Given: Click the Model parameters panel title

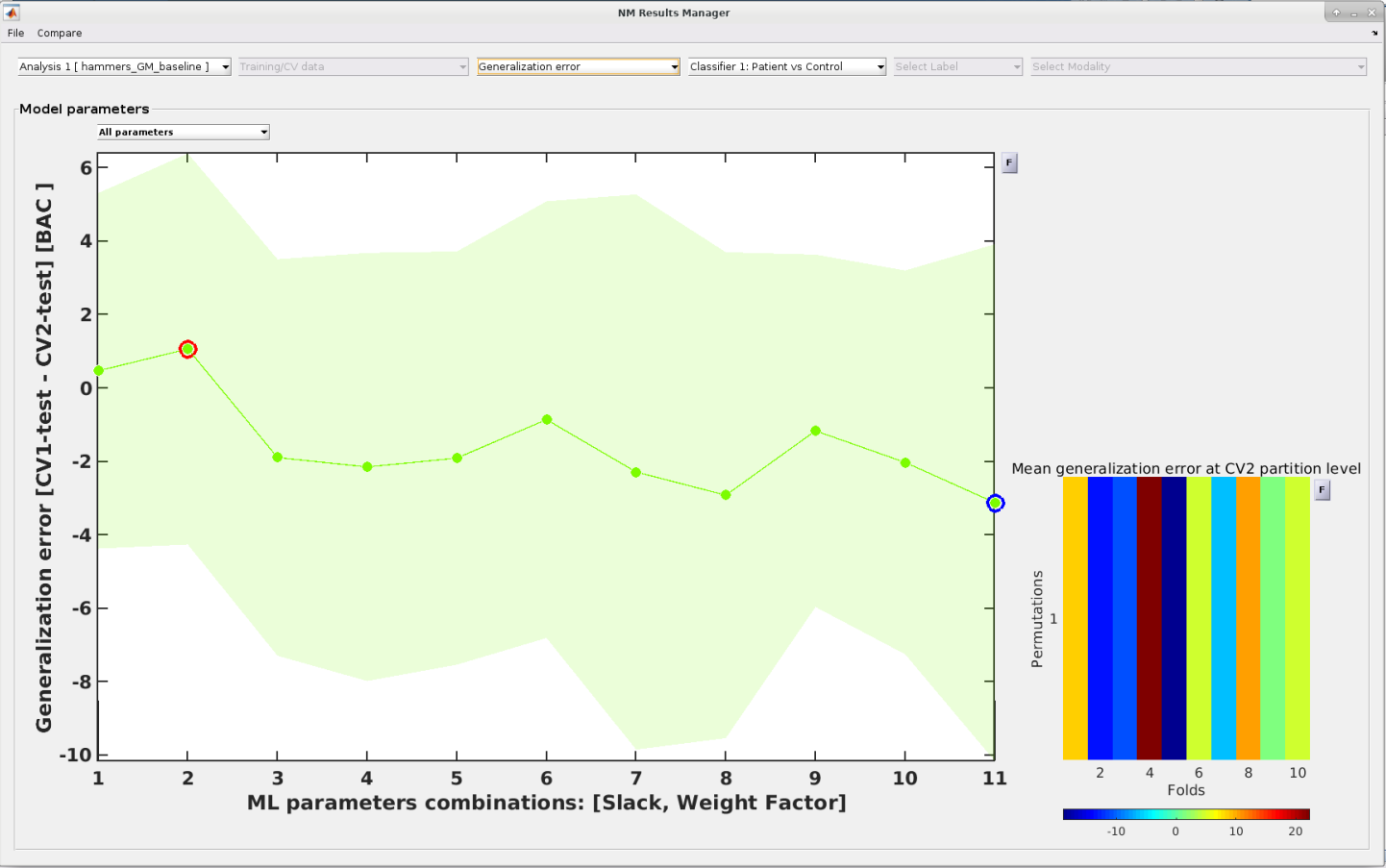Looking at the screenshot, I should 85,109.
